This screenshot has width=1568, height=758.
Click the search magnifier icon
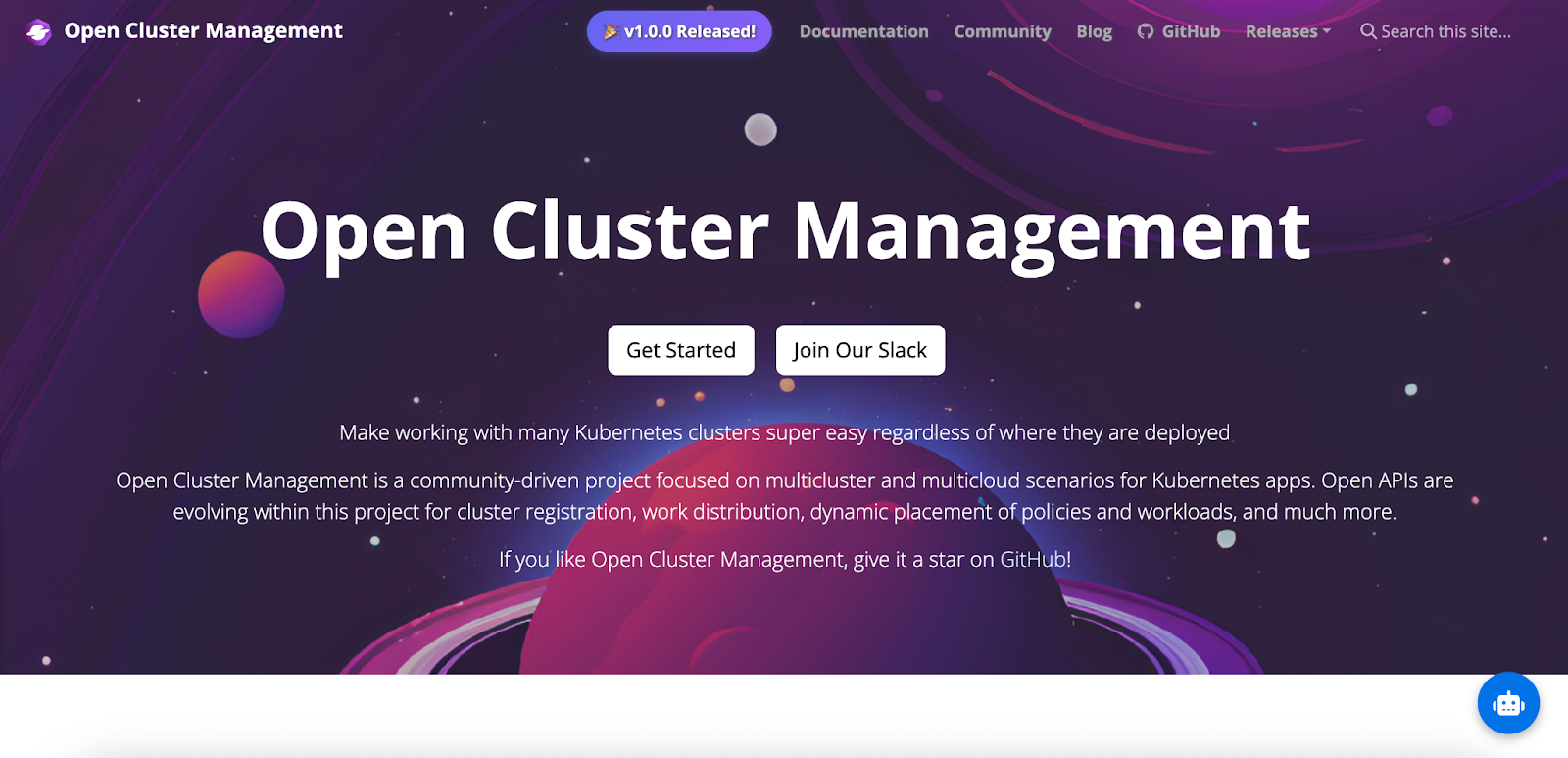click(1368, 31)
